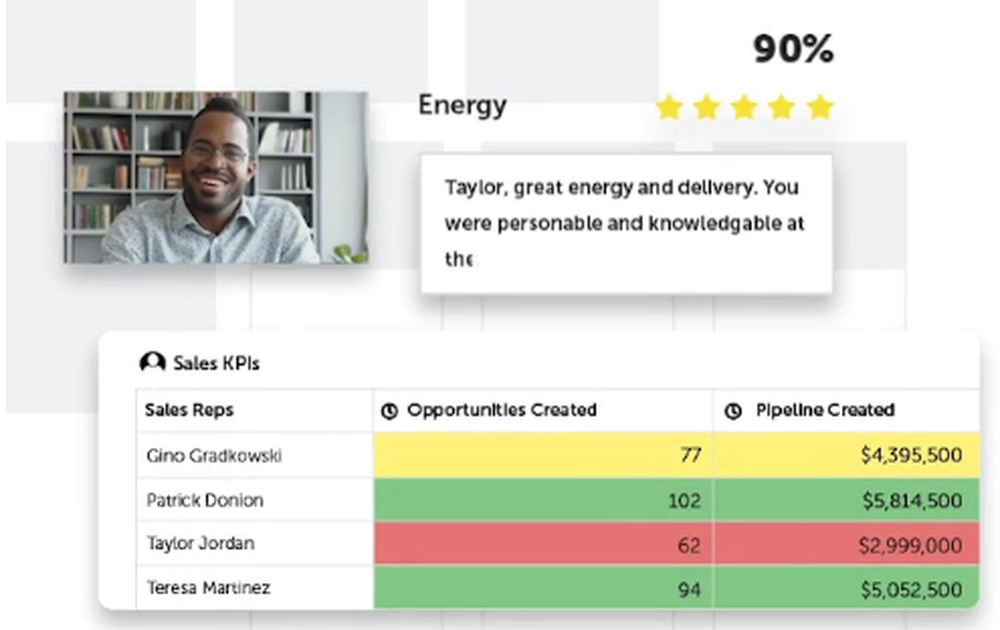Image resolution: width=1000 pixels, height=630 pixels.
Task: Open the video thumbnail of the smiling man
Action: 216,177
